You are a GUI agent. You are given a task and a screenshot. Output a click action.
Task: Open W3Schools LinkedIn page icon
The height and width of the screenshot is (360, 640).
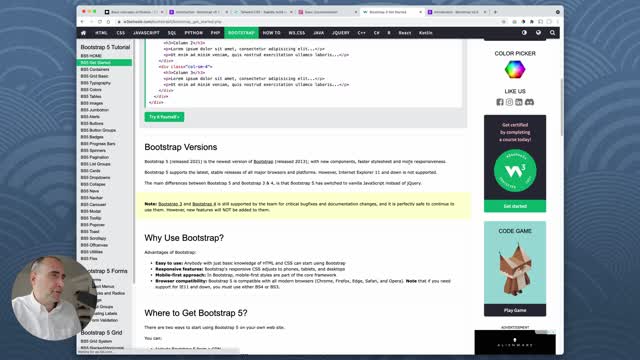pyautogui.click(x=519, y=102)
